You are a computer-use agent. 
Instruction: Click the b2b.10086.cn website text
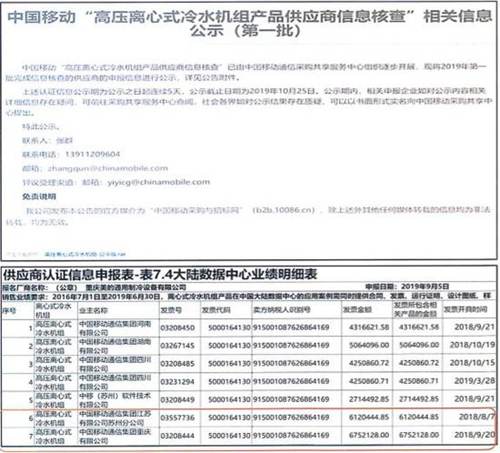pyautogui.click(x=284, y=210)
